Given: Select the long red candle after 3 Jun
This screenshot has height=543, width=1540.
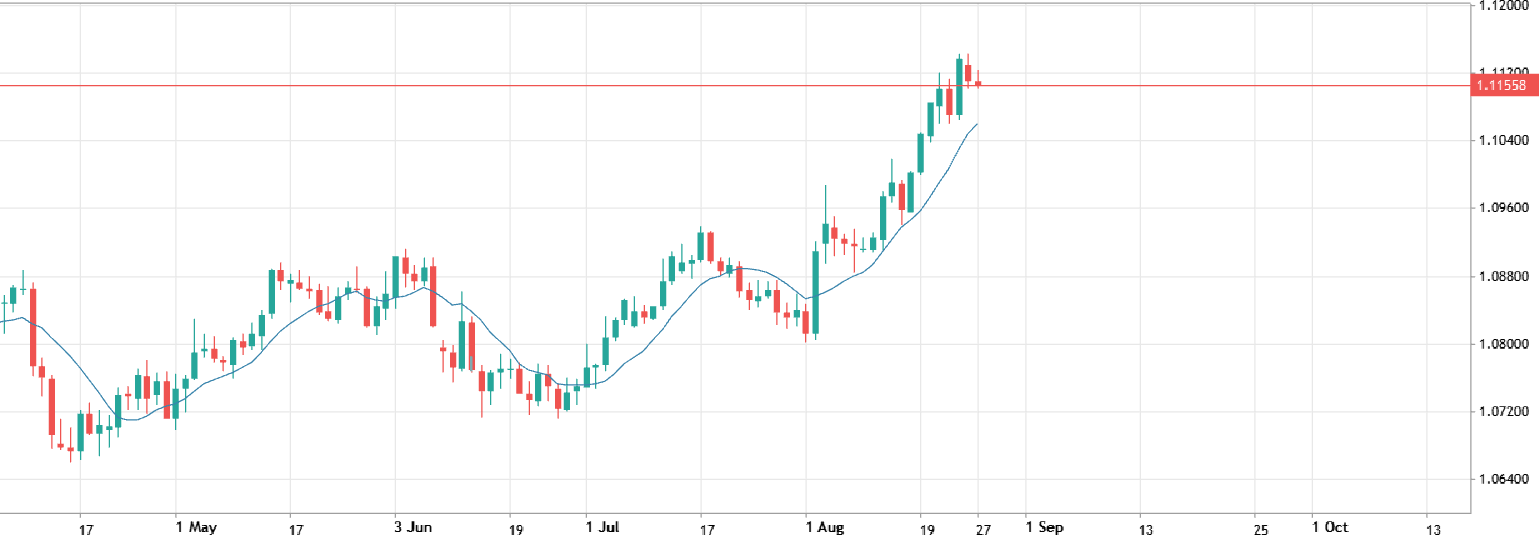Looking at the screenshot, I should click(433, 296).
